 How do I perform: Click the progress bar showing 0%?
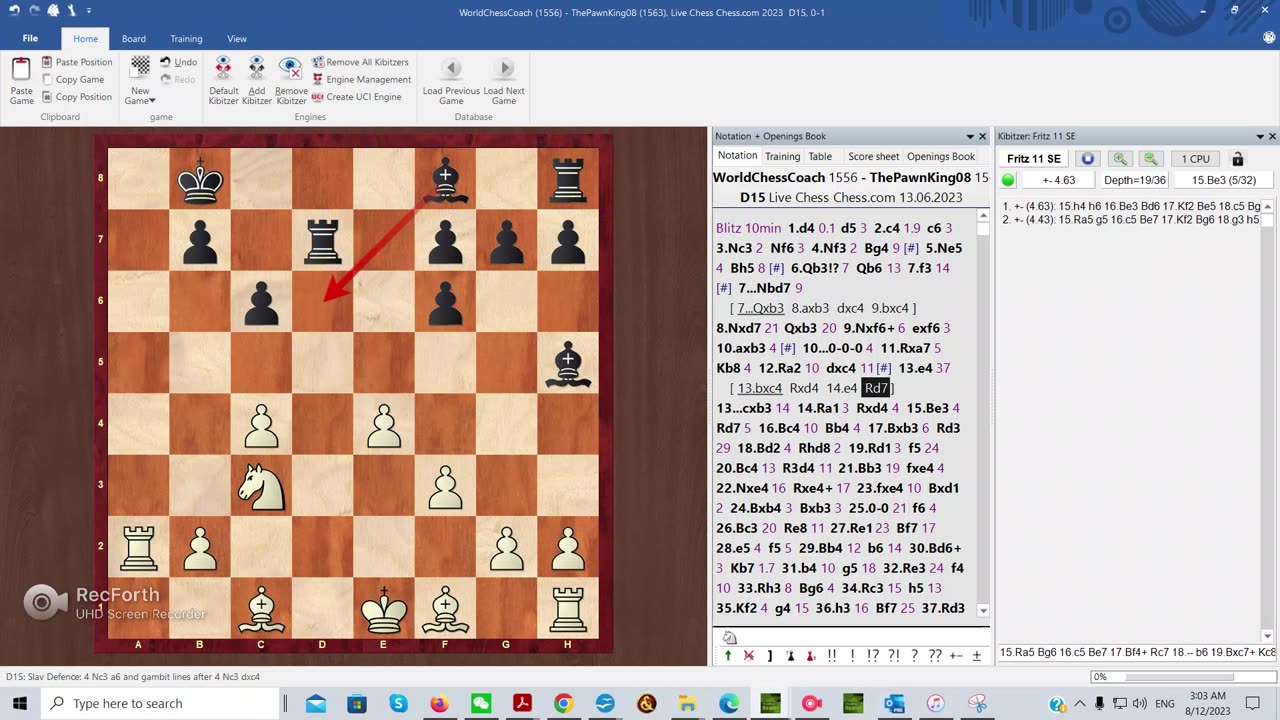coord(1182,677)
